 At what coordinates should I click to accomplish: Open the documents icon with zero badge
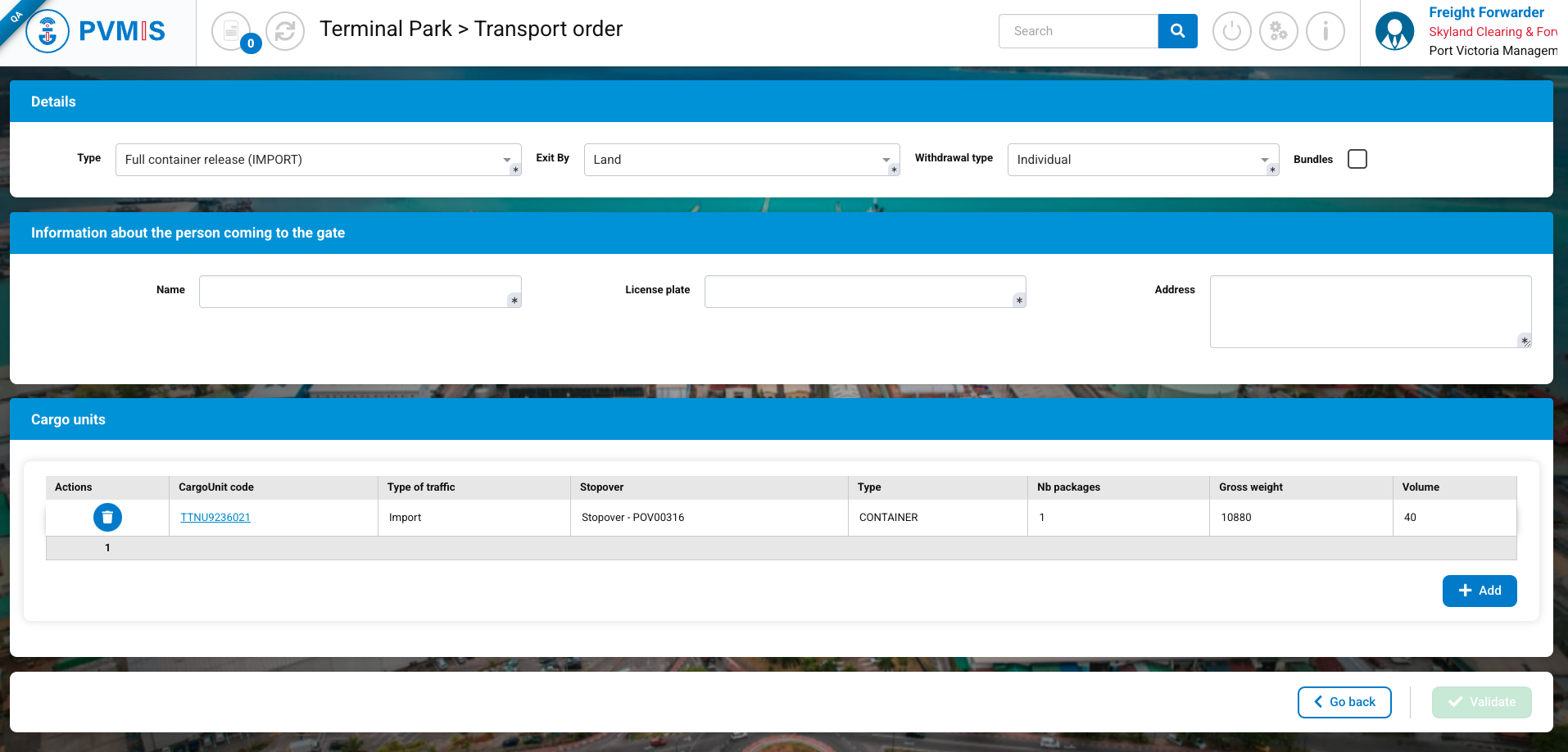(x=231, y=31)
